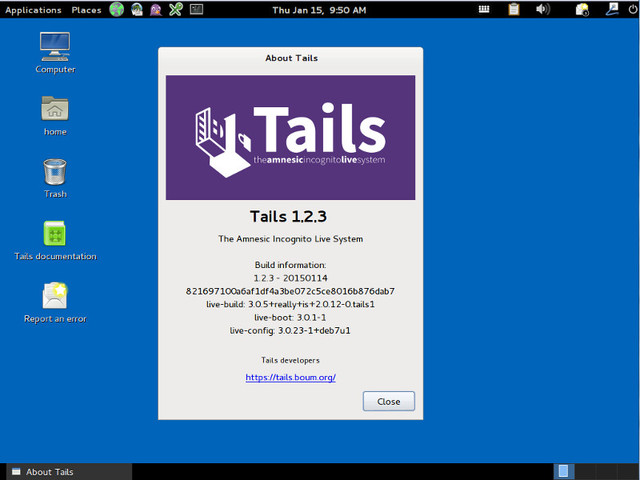Image resolution: width=640 pixels, height=480 pixels.
Task: Click the 'Tails developers' credit text
Action: [x=290, y=360]
